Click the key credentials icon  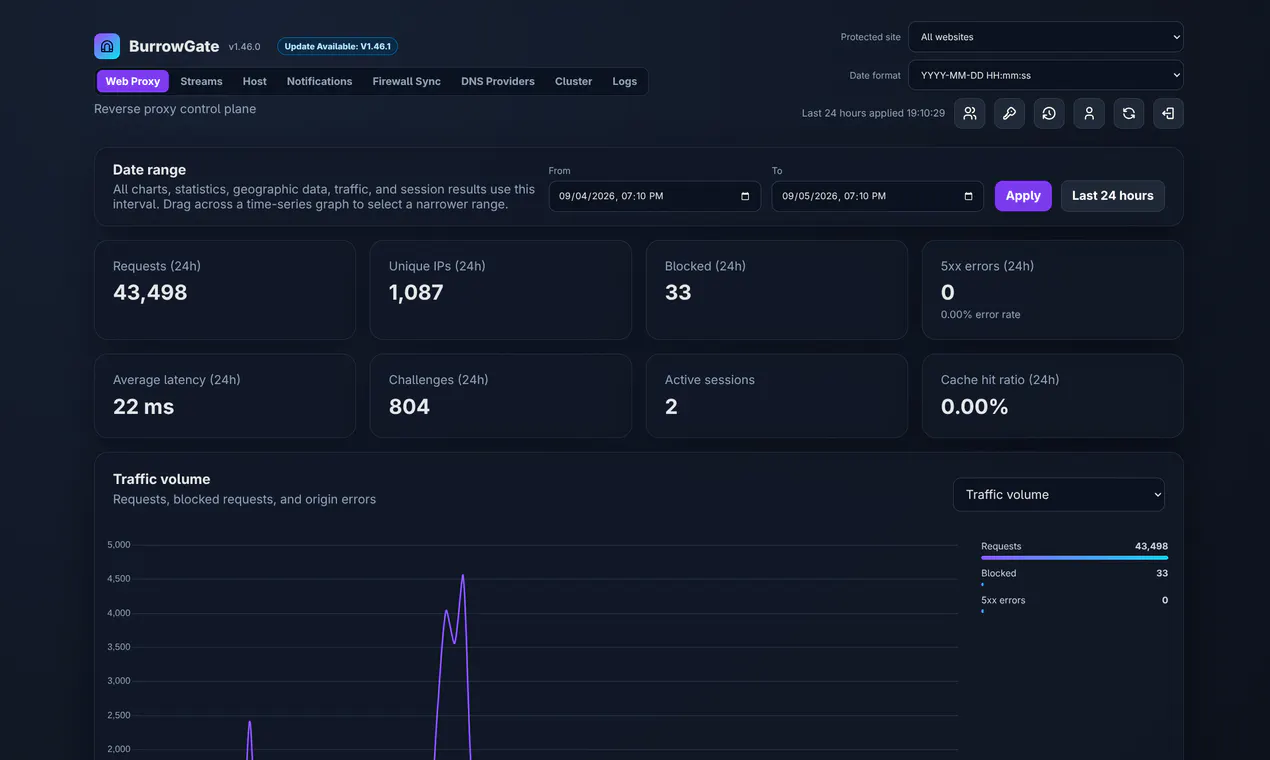click(x=1009, y=113)
